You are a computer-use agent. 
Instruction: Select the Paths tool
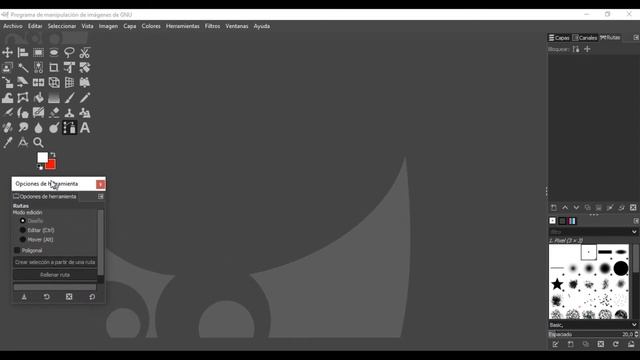[69, 128]
